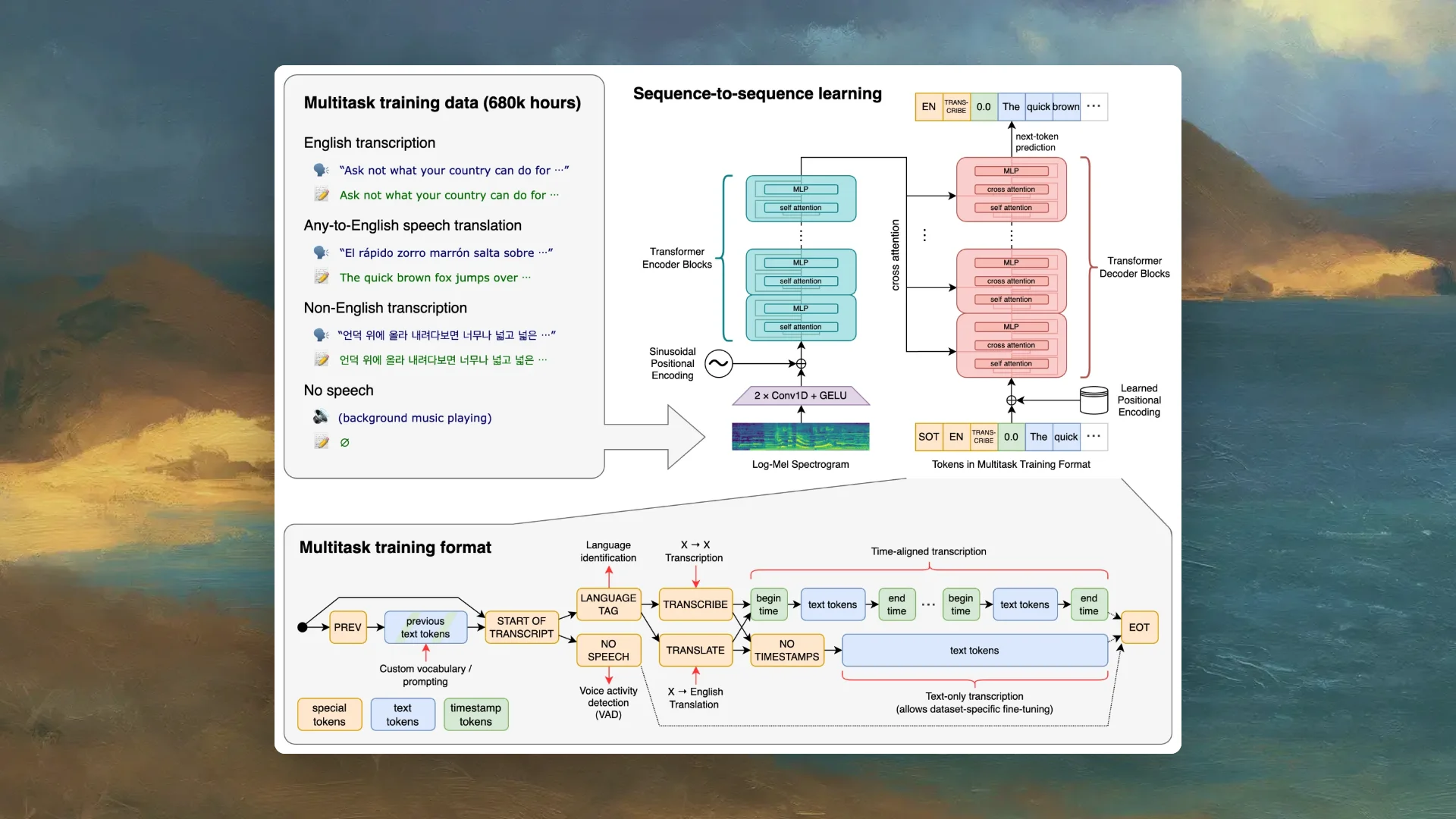
Task: Click the speaker icon beside background music playing
Action: tap(321, 418)
